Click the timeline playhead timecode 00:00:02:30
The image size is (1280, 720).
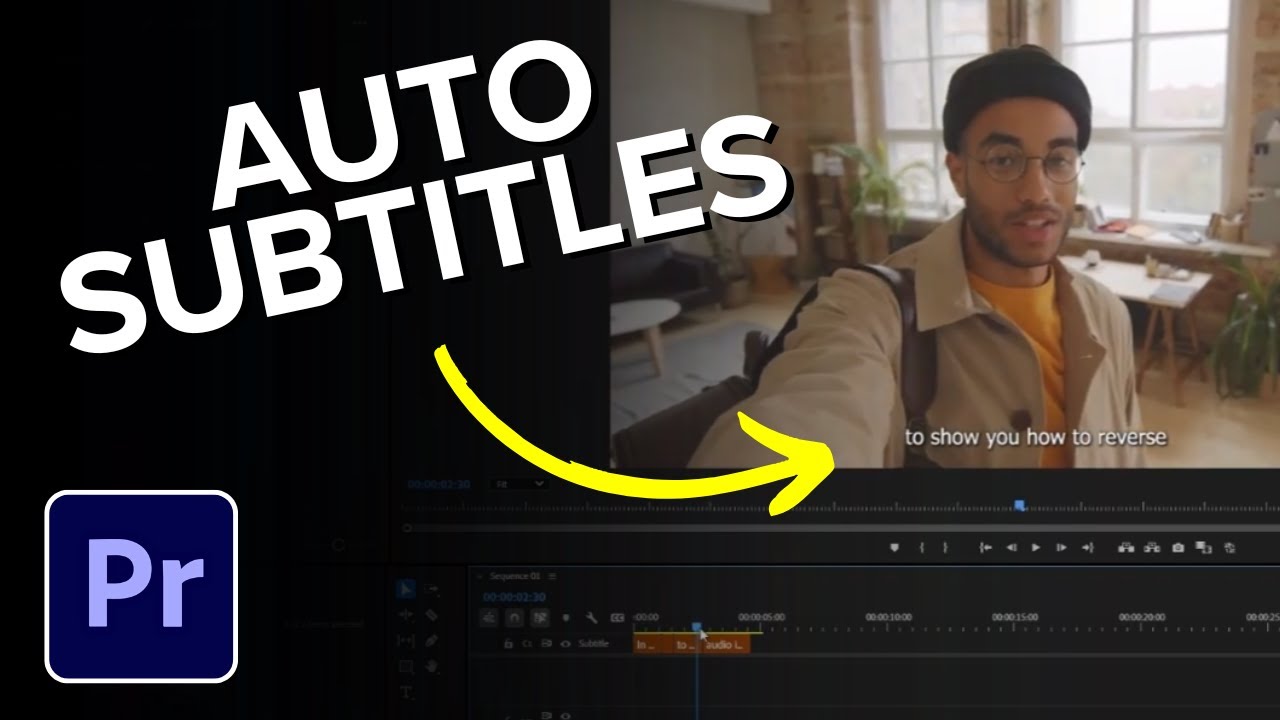[514, 597]
